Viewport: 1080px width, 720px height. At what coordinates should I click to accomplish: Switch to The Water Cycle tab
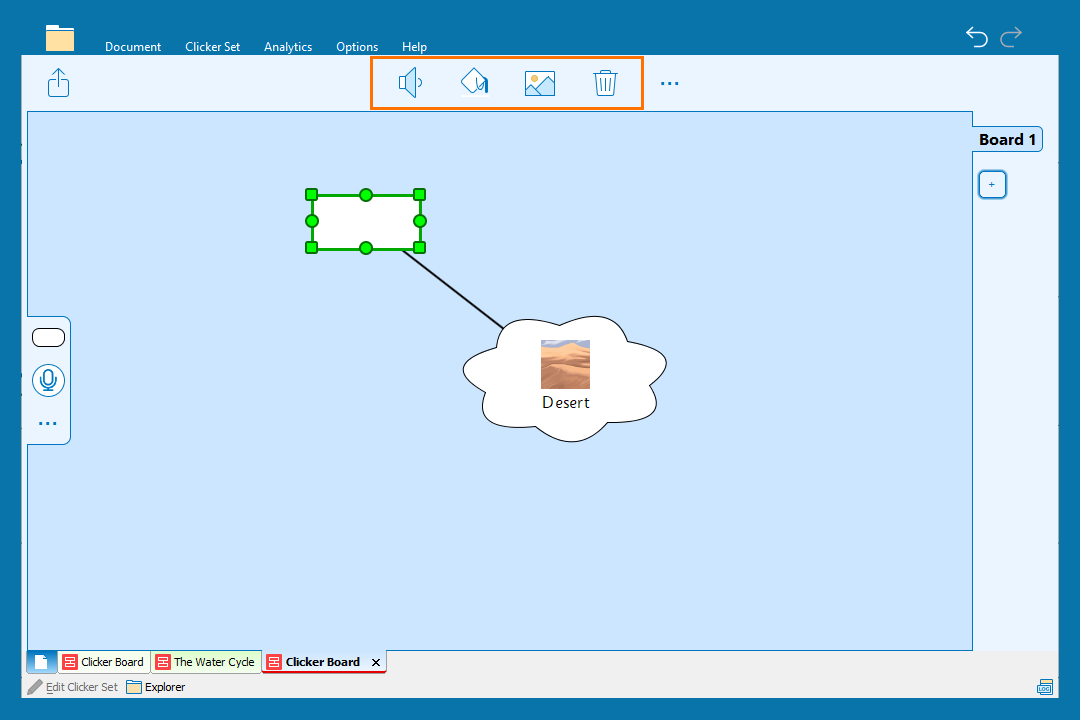click(x=206, y=662)
